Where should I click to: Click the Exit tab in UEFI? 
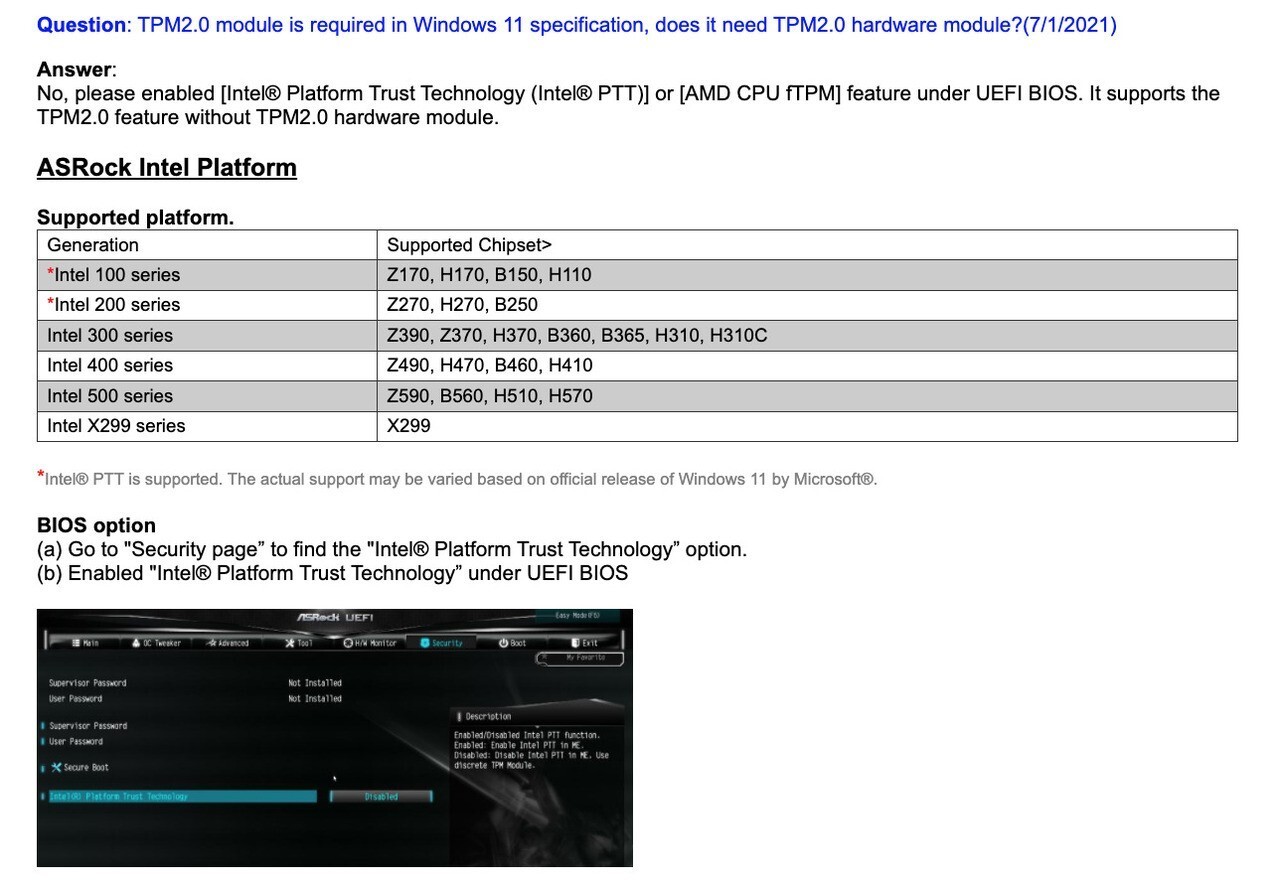(584, 643)
